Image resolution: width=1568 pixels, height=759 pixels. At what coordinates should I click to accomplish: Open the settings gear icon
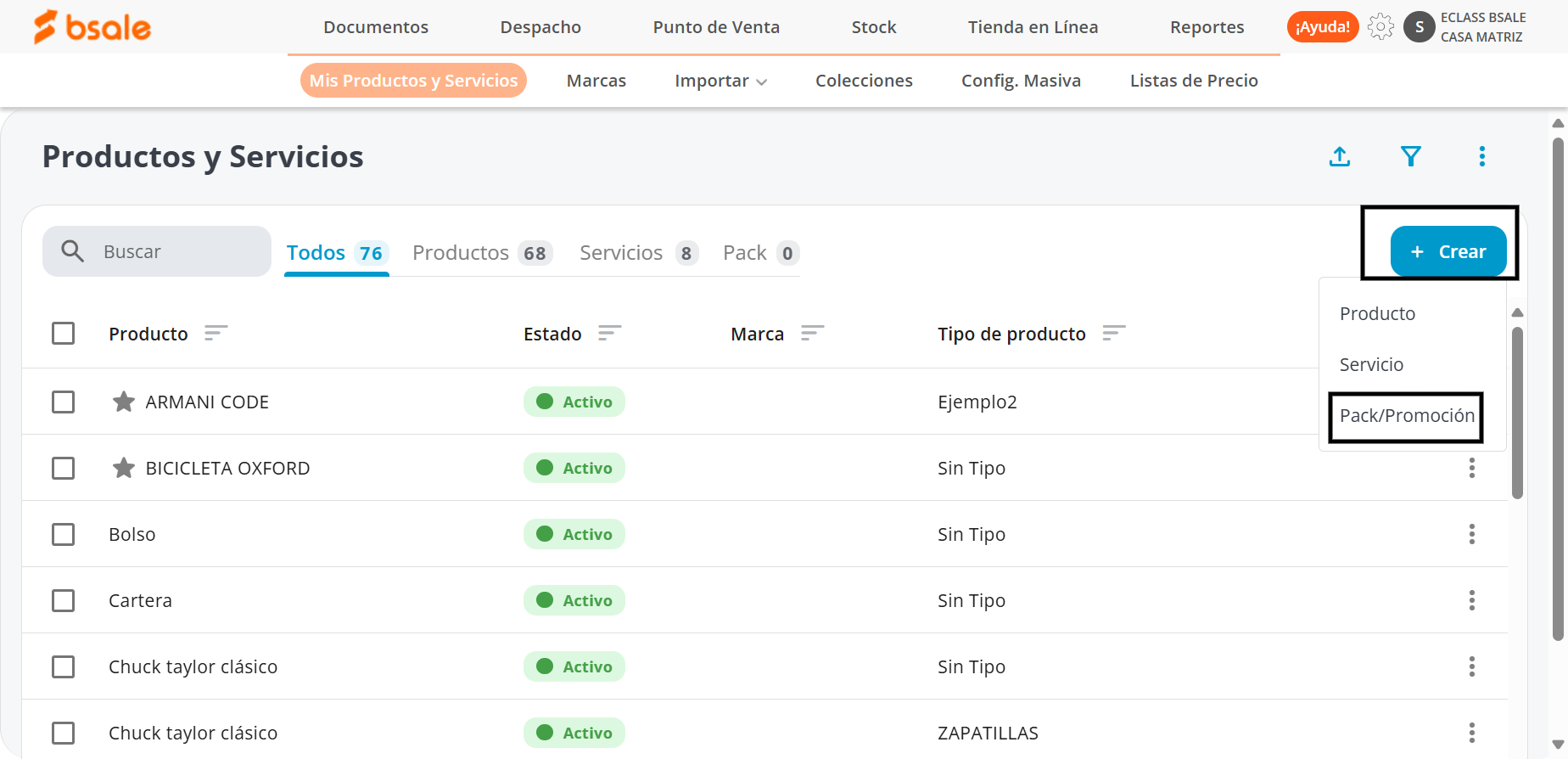(x=1380, y=27)
